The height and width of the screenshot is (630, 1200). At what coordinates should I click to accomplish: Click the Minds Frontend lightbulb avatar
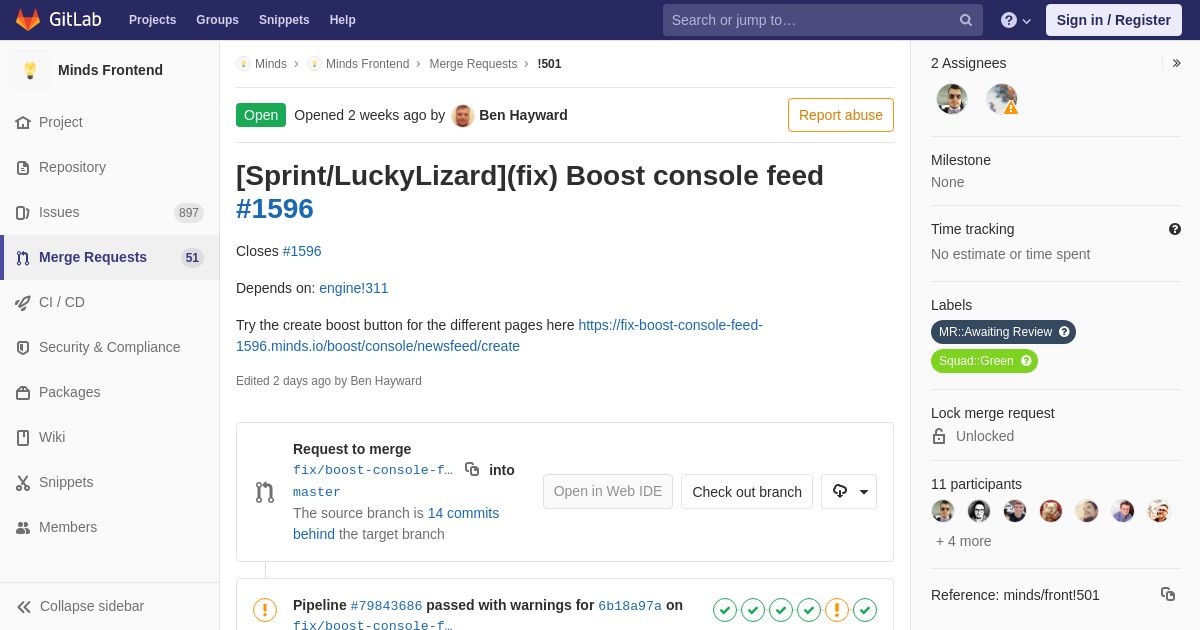coord(30,70)
